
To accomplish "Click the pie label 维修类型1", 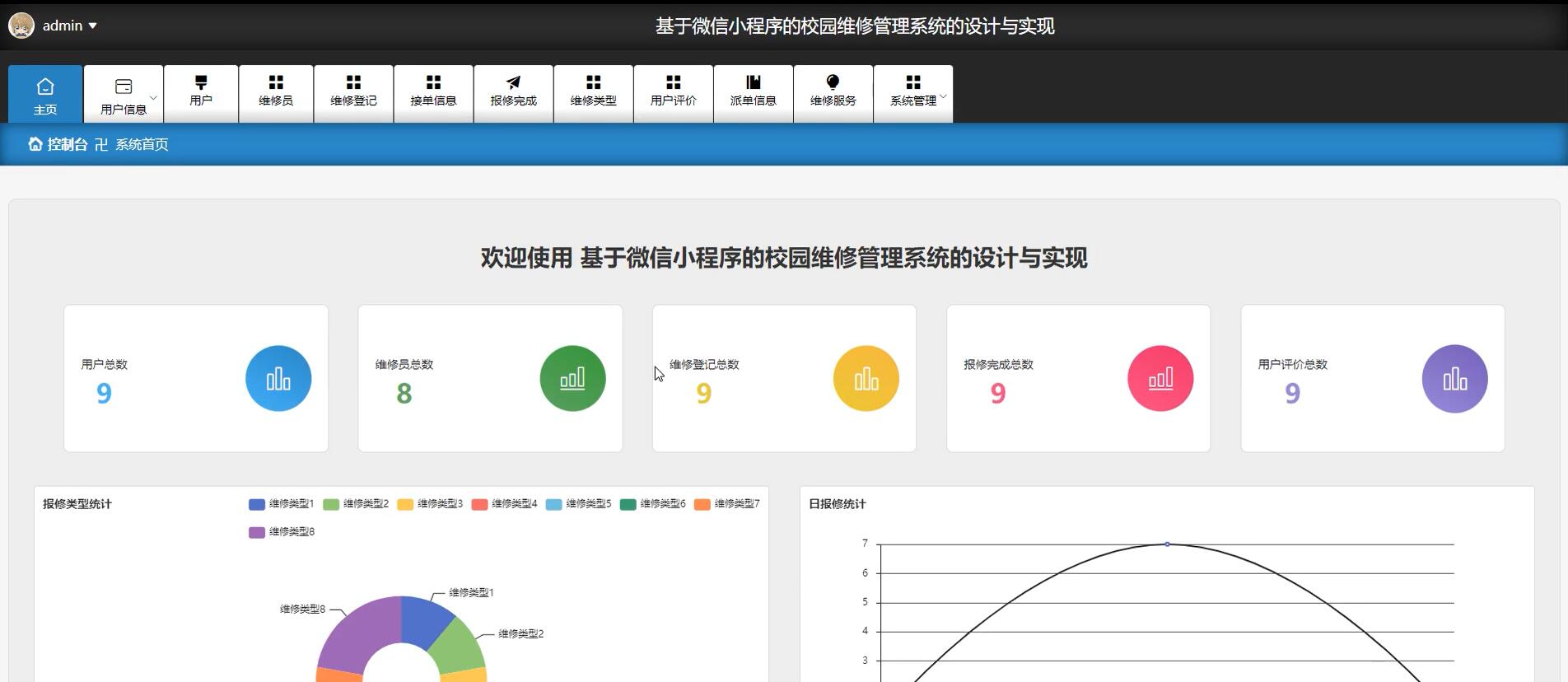I will coord(471,592).
